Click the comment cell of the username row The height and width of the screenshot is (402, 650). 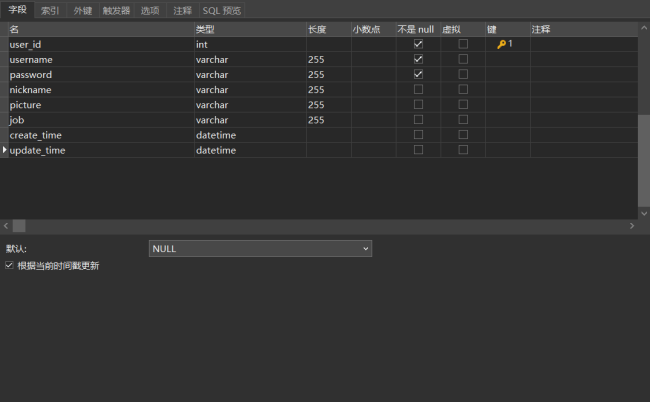click(x=584, y=59)
